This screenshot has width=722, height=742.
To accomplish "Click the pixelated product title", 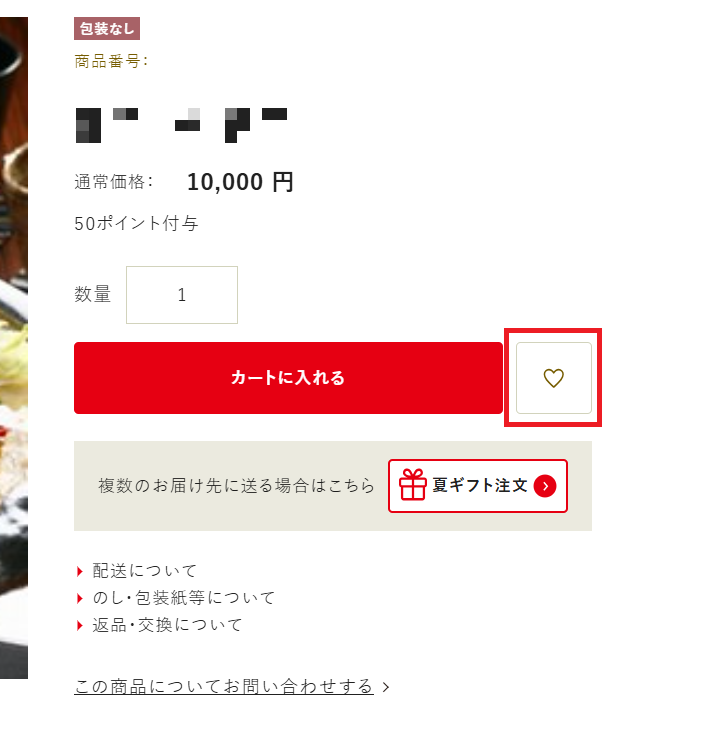I will (x=182, y=125).
